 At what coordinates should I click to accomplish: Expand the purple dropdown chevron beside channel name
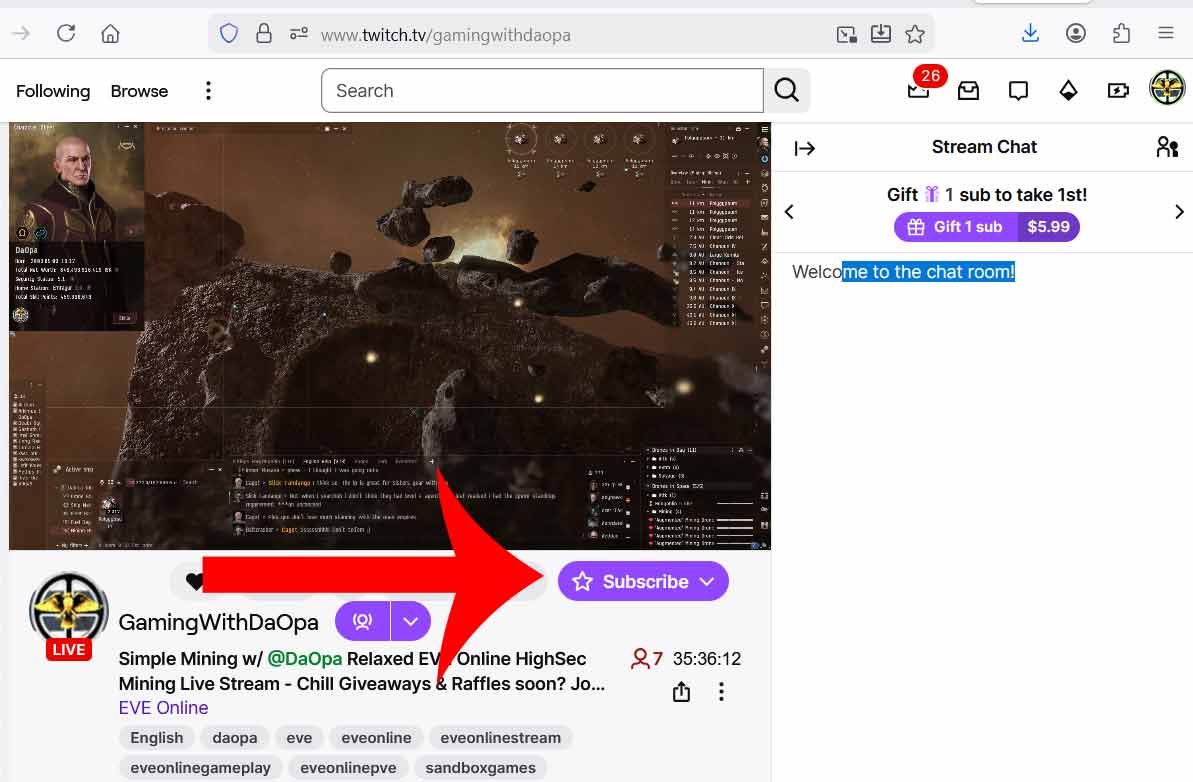click(411, 621)
